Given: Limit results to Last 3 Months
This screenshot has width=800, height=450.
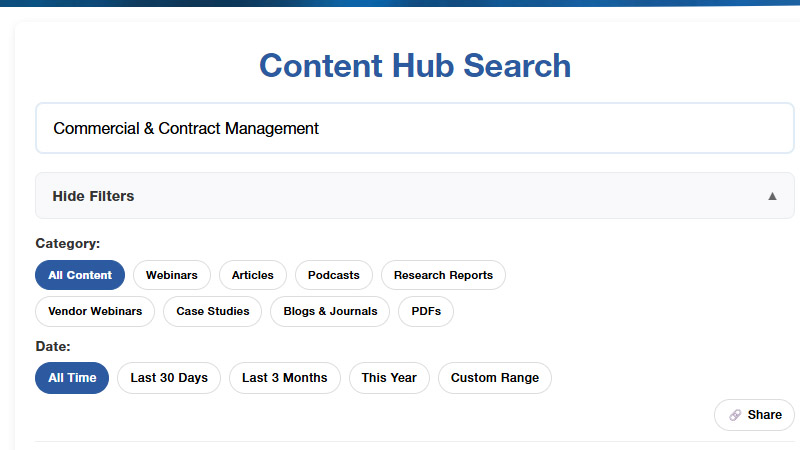Looking at the screenshot, I should point(285,378).
